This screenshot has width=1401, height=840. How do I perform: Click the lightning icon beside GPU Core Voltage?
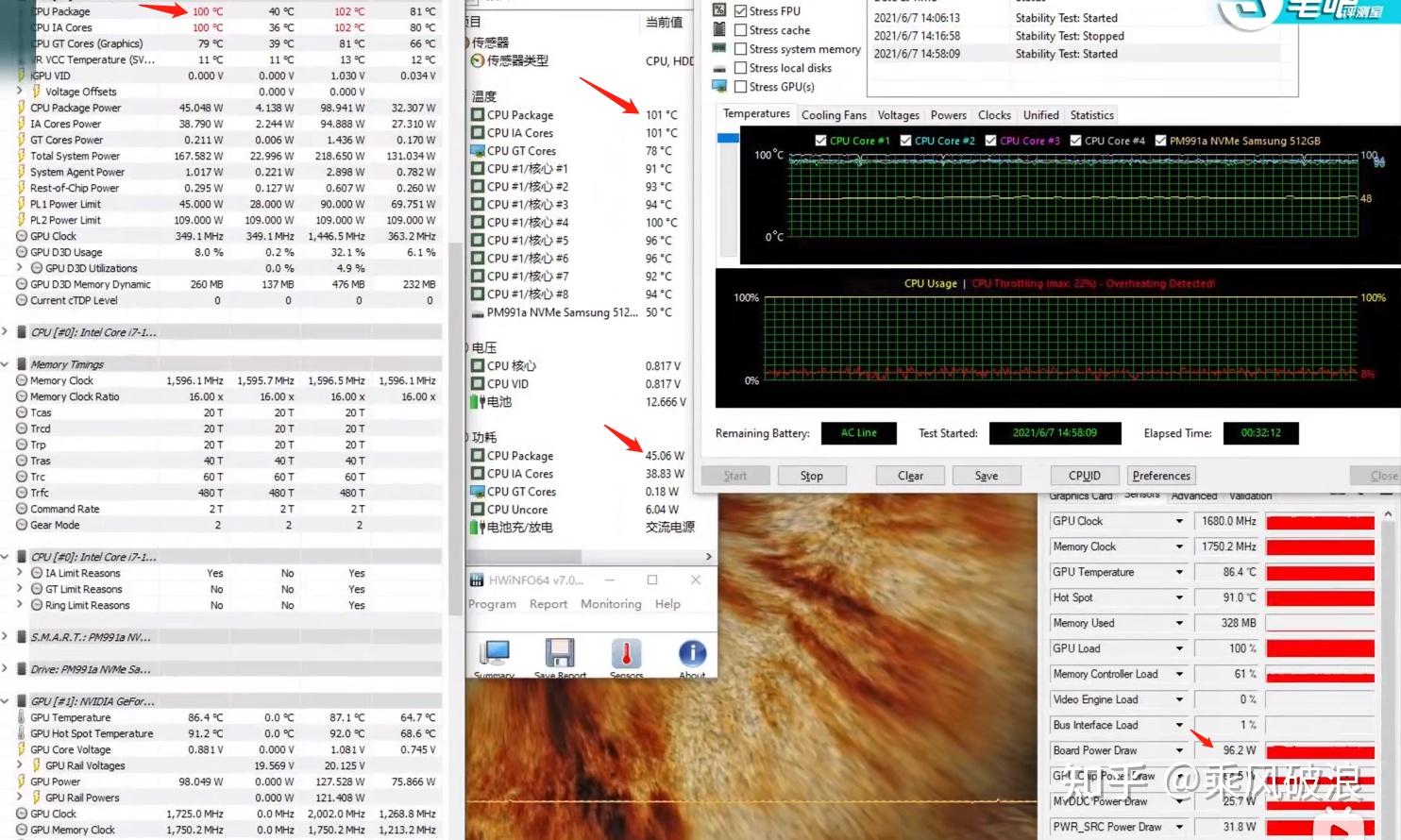[x=21, y=749]
